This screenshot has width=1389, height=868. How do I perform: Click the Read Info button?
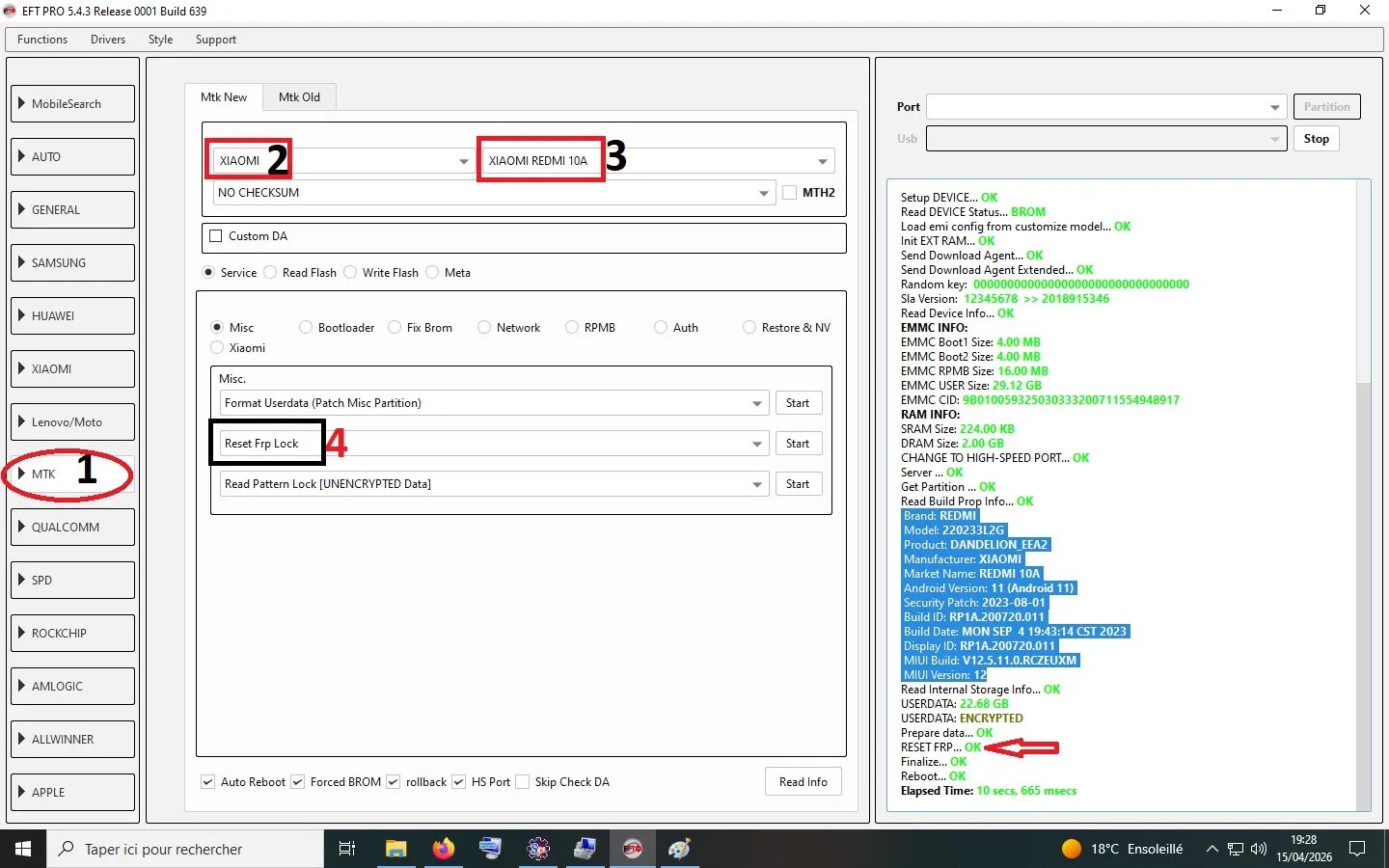(x=803, y=782)
